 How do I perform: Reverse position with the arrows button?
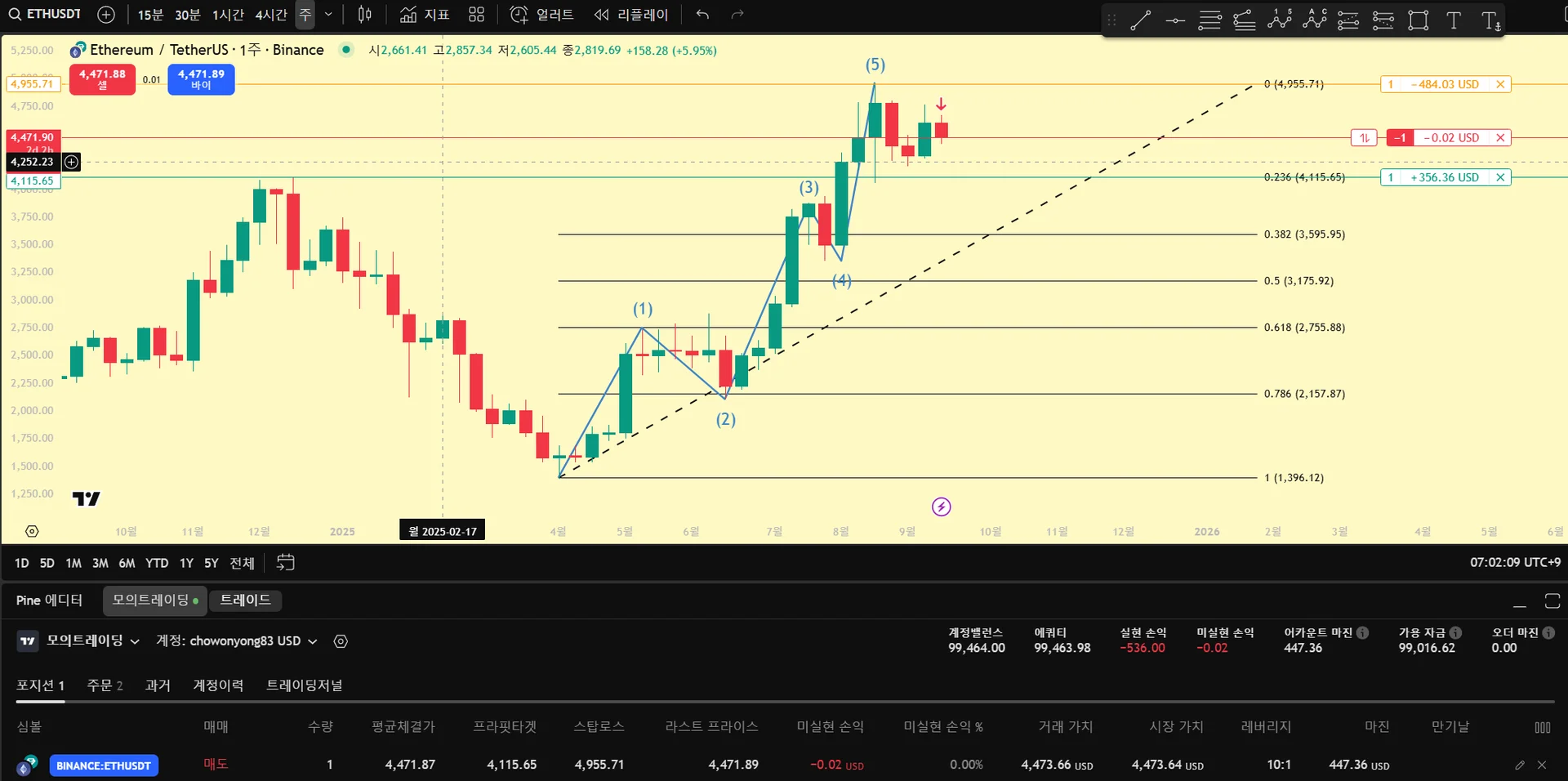(x=1364, y=138)
